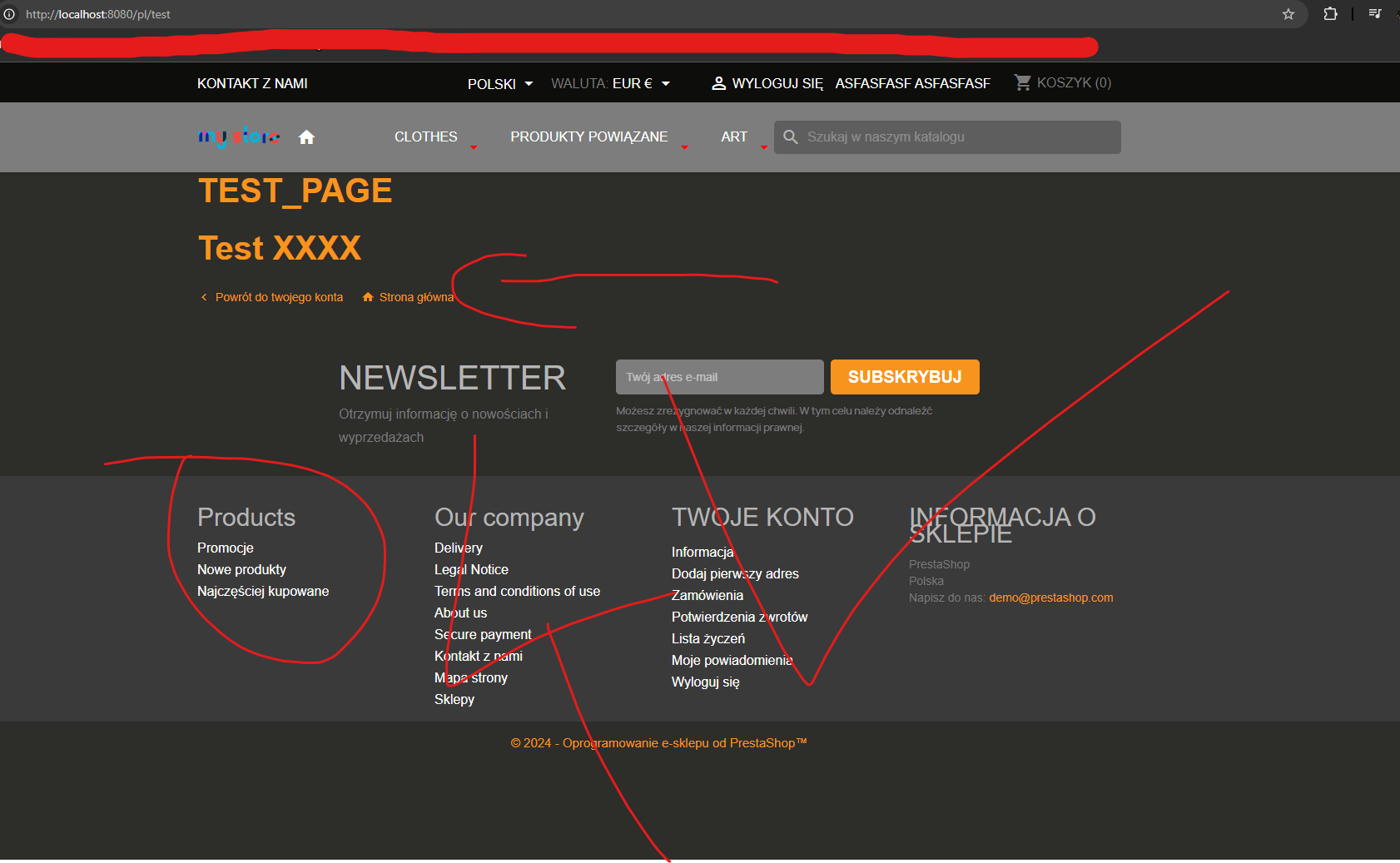
Task: Expand the Art menu arrow
Action: pos(763,147)
